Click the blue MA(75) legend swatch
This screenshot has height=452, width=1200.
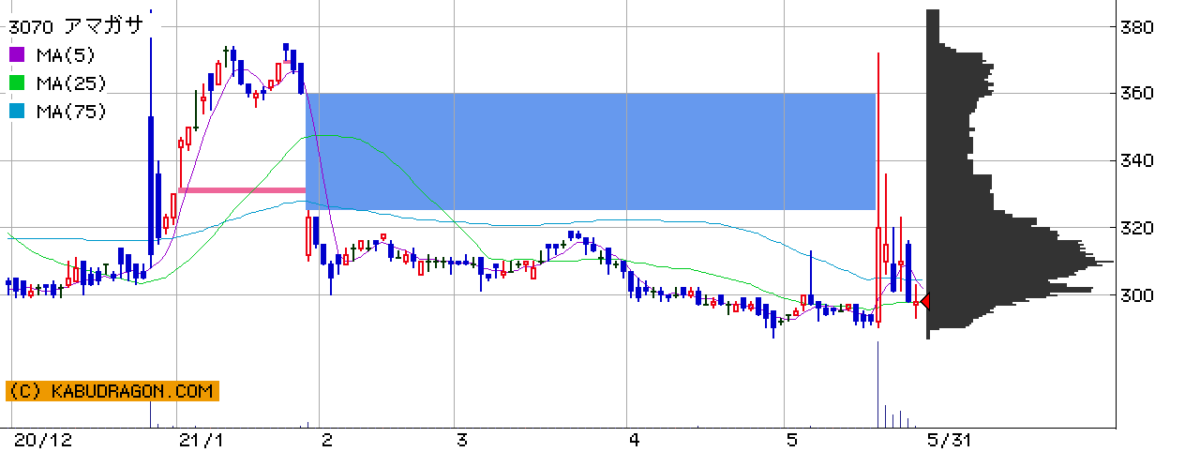[x=16, y=111]
